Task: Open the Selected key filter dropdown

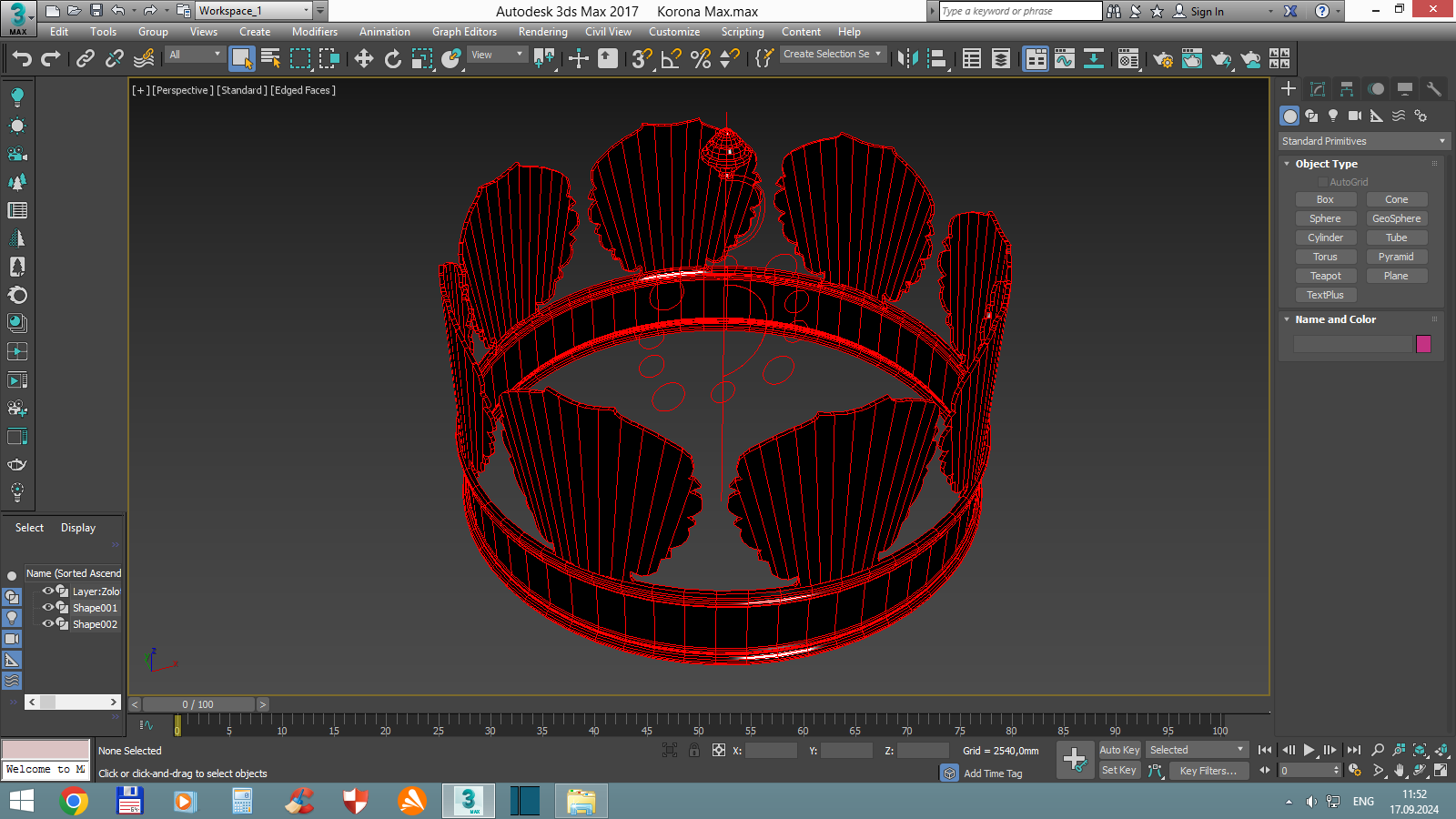Action: (x=1197, y=750)
